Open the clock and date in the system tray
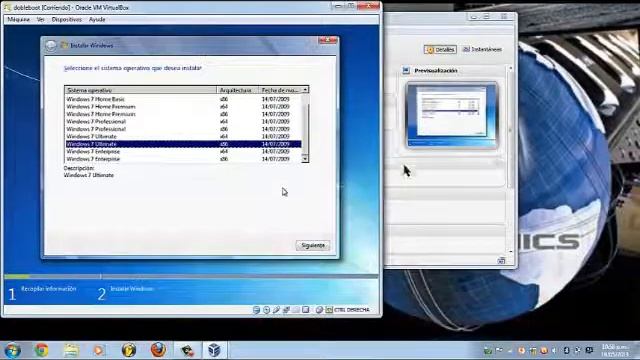Viewport: 640px width, 360px height. click(615, 350)
